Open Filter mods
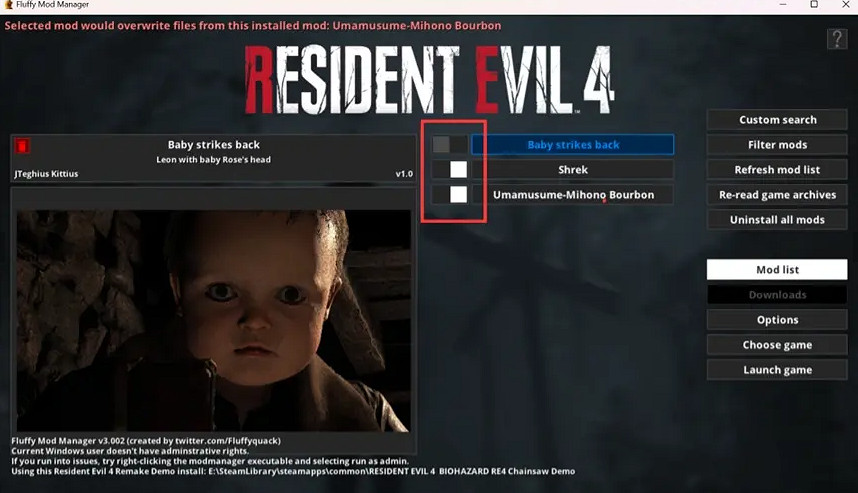858x493 pixels. [x=777, y=144]
